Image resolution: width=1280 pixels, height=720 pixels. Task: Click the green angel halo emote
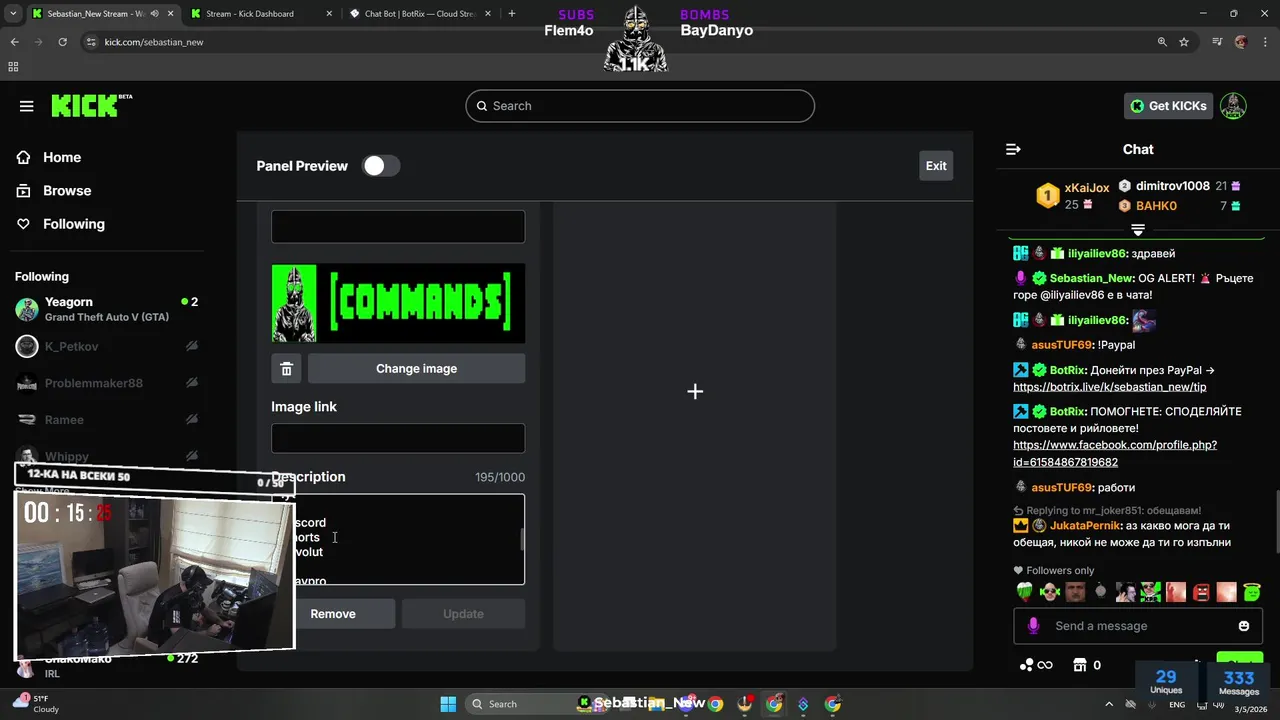(x=1252, y=592)
